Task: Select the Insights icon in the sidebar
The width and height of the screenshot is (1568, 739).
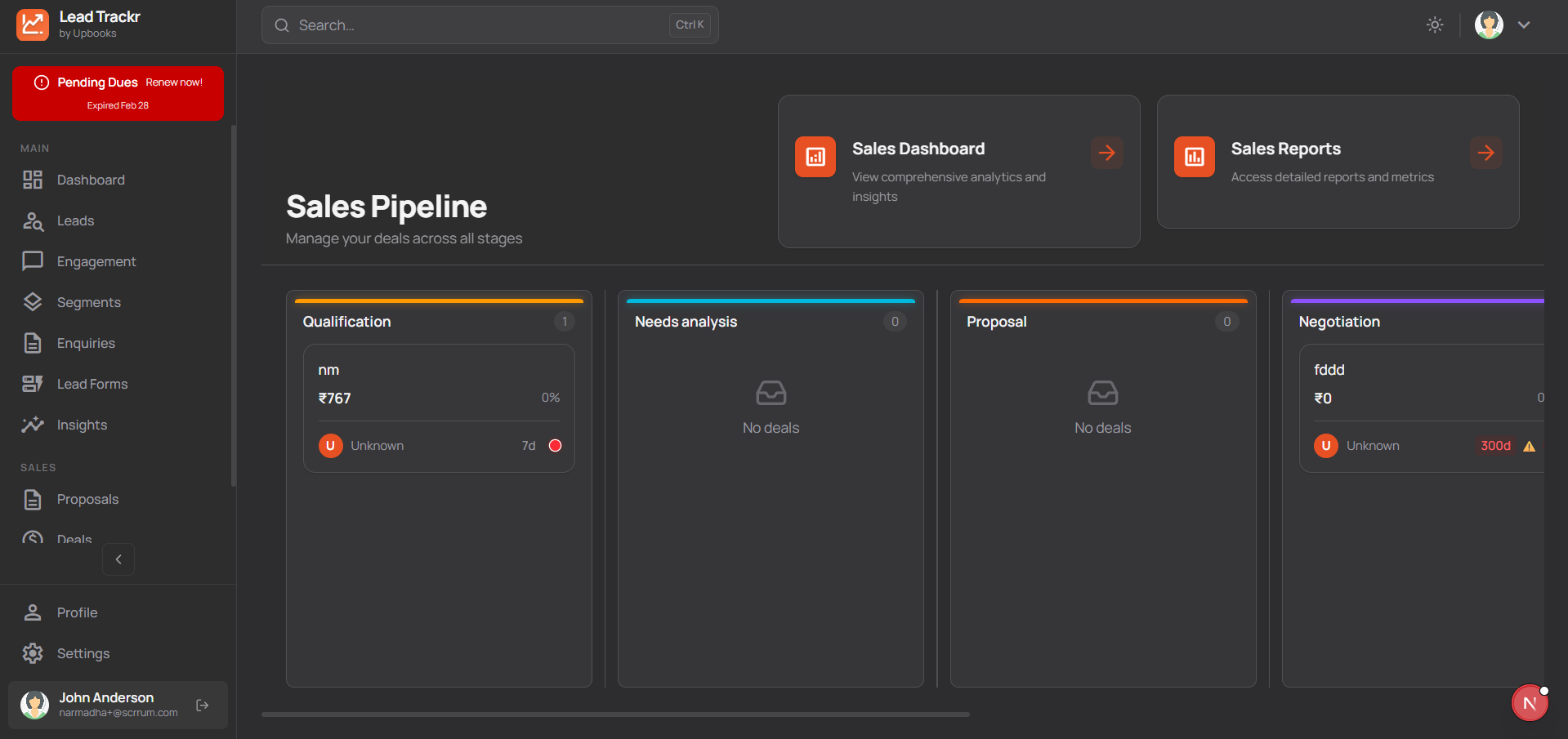Action: coord(33,425)
